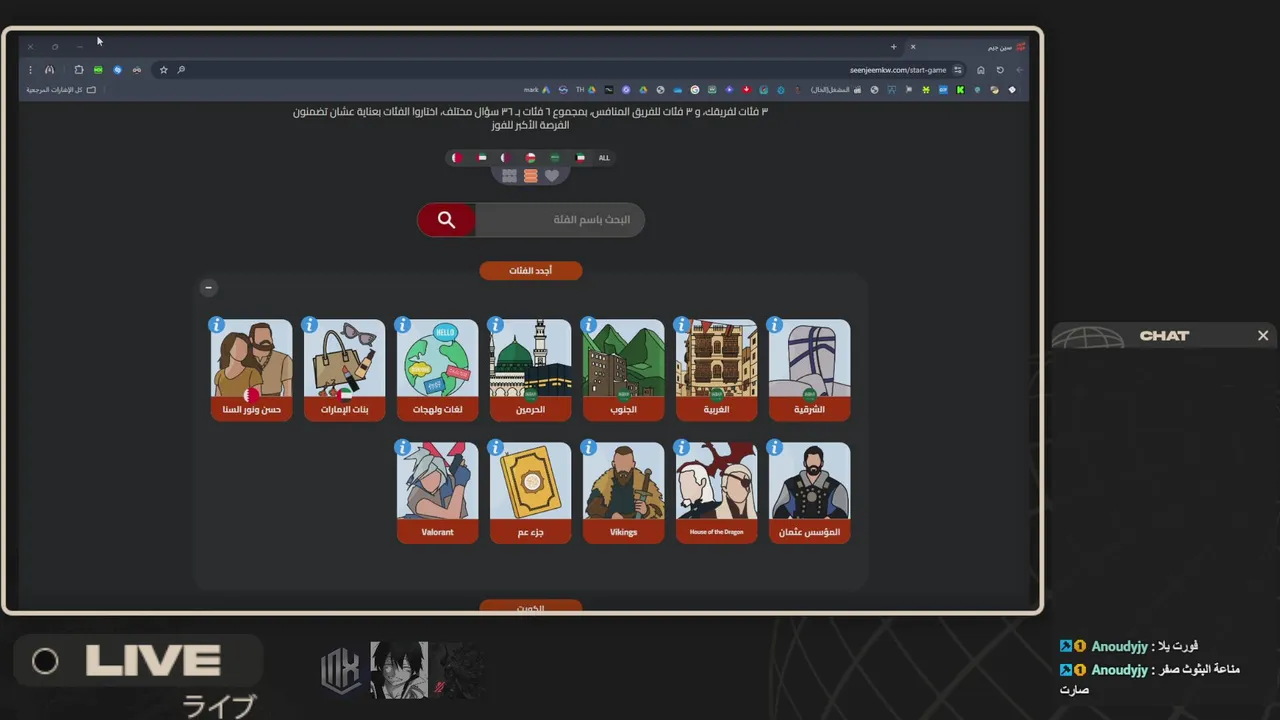Open info for الجنوب card
The width and height of the screenshot is (1280, 720).
(x=588, y=325)
